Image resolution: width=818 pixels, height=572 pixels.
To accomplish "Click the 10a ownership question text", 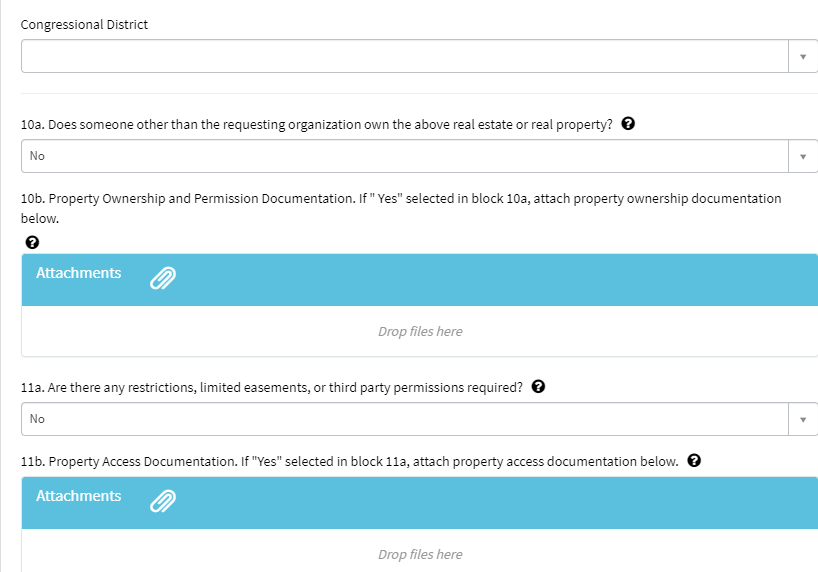I will (x=316, y=125).
